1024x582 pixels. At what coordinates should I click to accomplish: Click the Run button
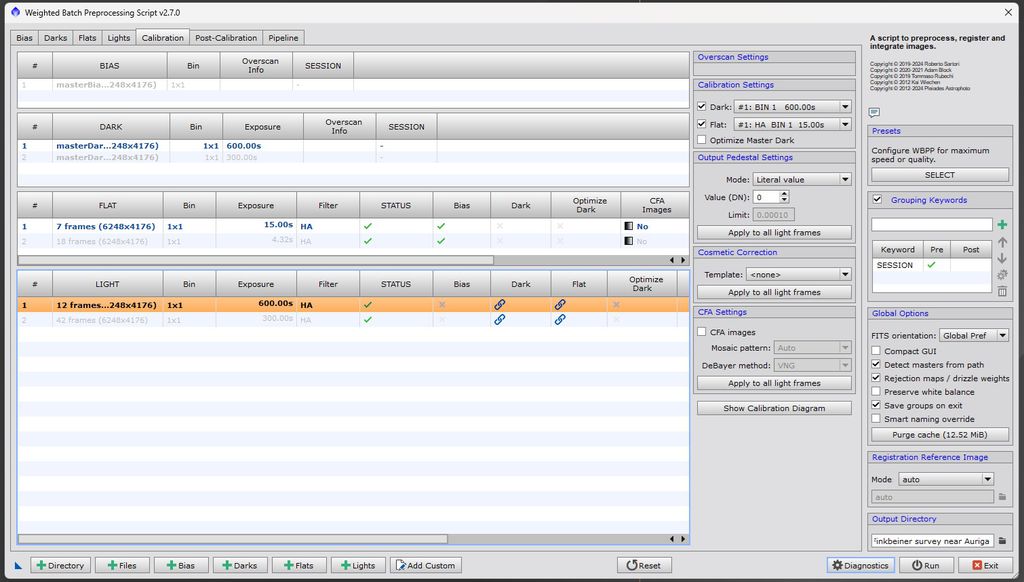(926, 566)
